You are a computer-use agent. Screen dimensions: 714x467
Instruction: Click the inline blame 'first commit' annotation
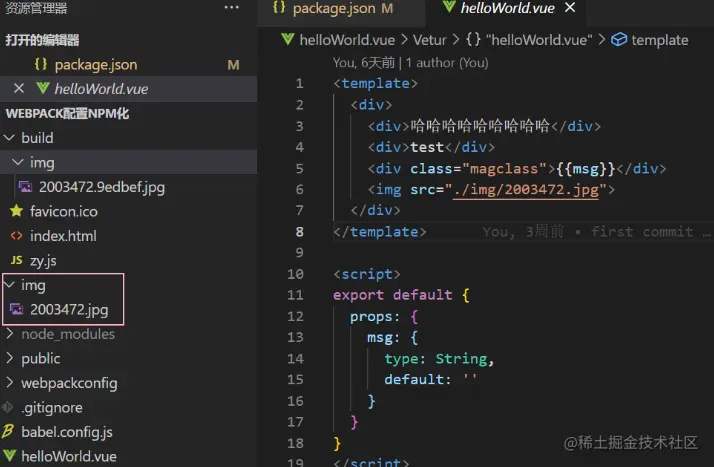coord(642,232)
